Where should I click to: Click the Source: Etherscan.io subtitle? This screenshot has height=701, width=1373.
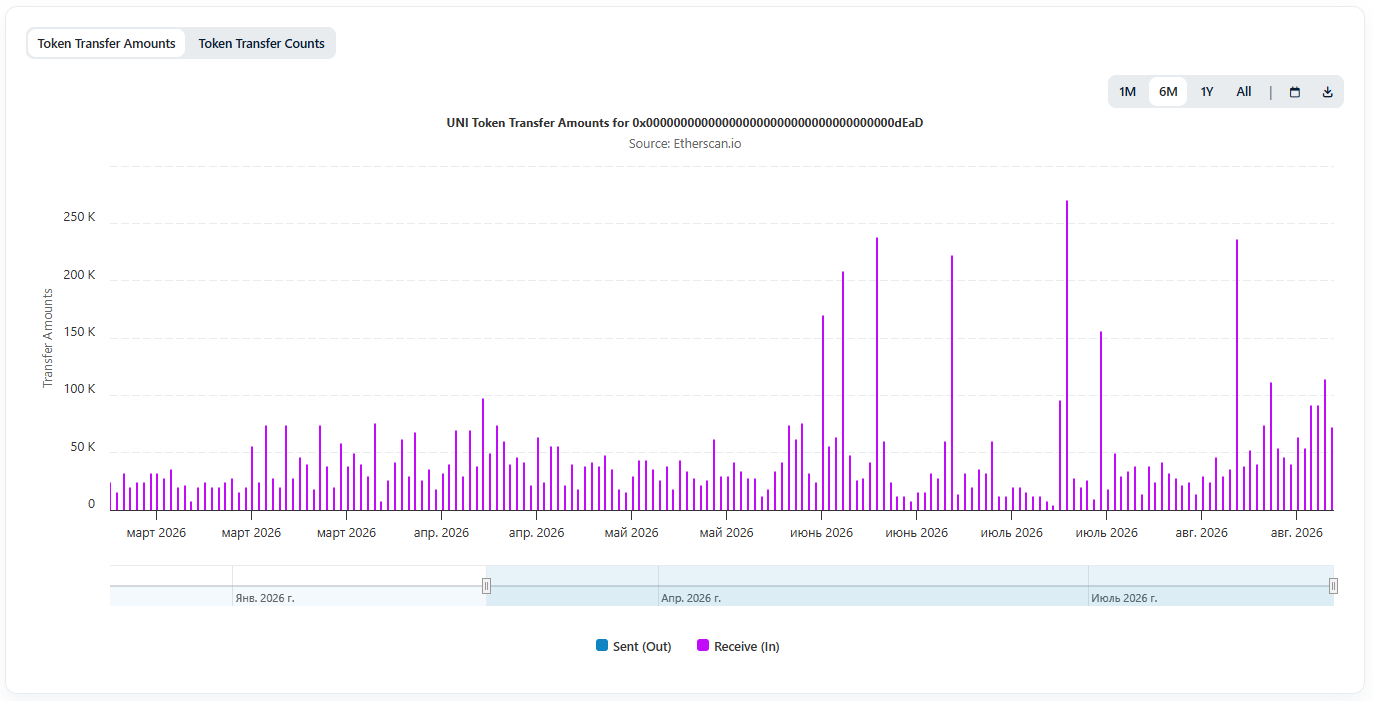pyautogui.click(x=685, y=144)
